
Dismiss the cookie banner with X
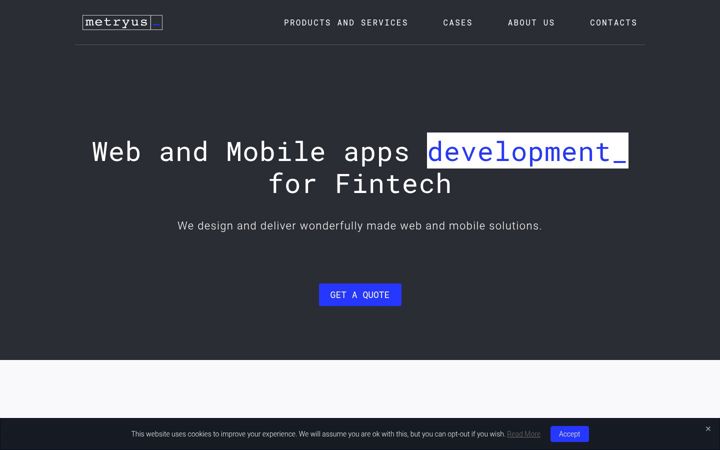click(708, 429)
